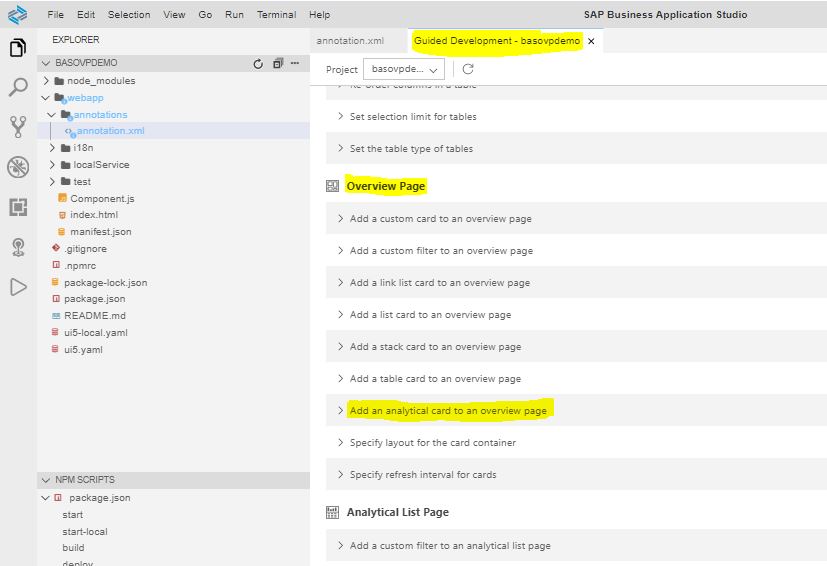Collapse all folders in explorer
This screenshot has width=827, height=566.
pos(278,63)
